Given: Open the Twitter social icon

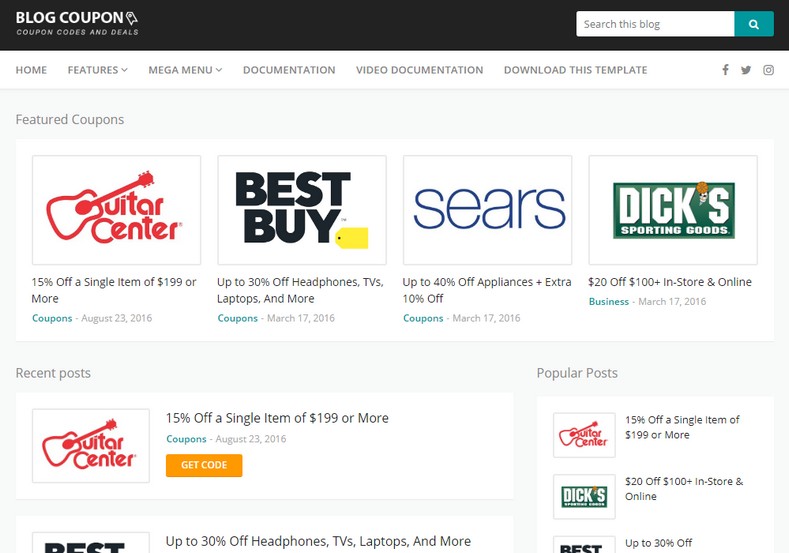Looking at the screenshot, I should (746, 70).
